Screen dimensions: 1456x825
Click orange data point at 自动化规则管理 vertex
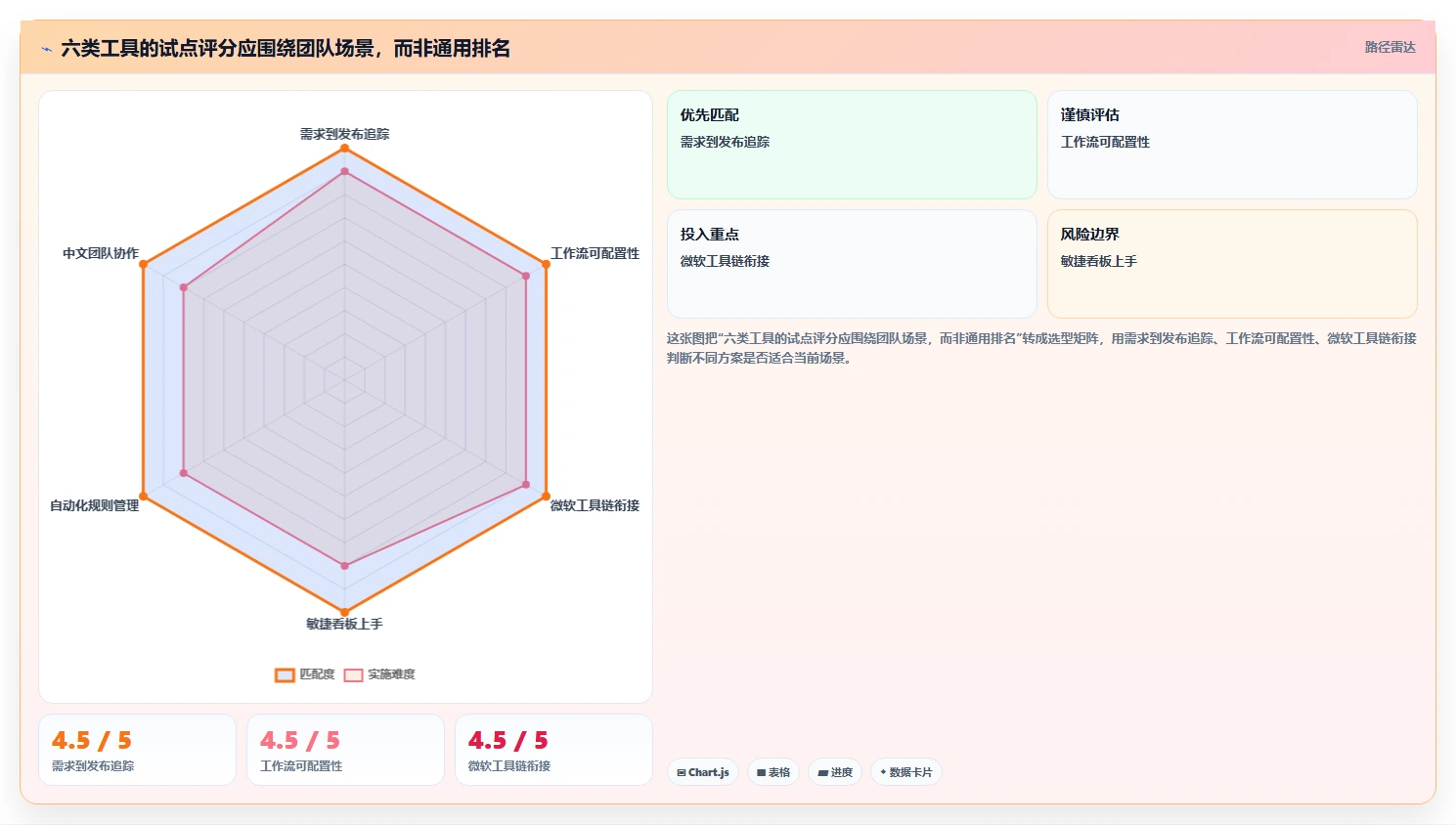pyautogui.click(x=143, y=497)
